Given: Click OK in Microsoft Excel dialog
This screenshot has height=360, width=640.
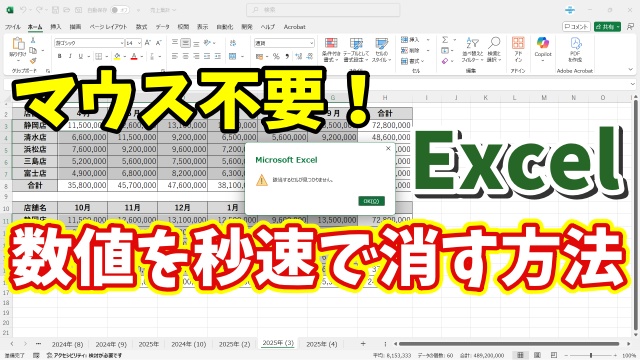Looking at the screenshot, I should 371,201.
